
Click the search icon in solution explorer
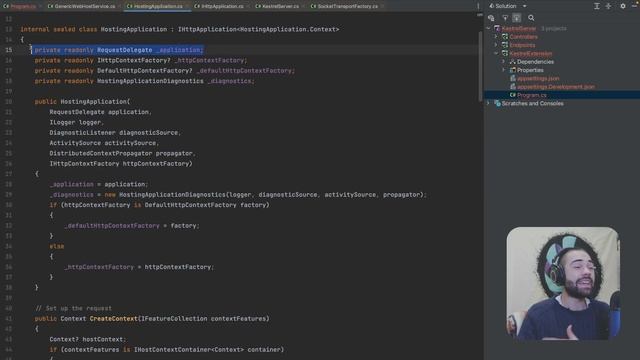pos(531,18)
